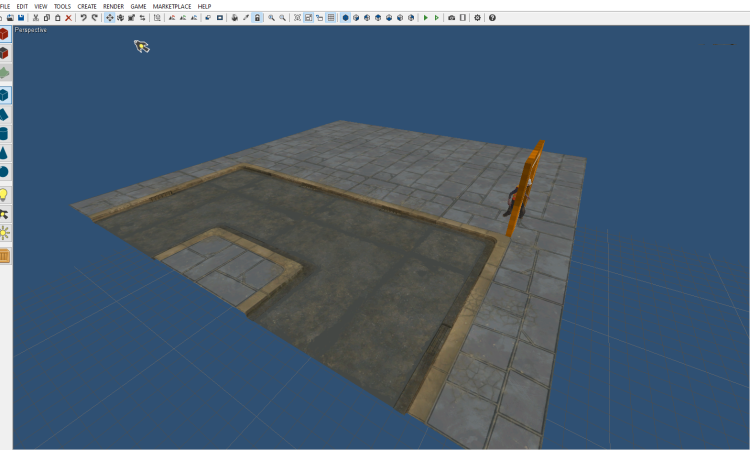Click the red delete X icon
The height and width of the screenshot is (450, 750).
(68, 18)
